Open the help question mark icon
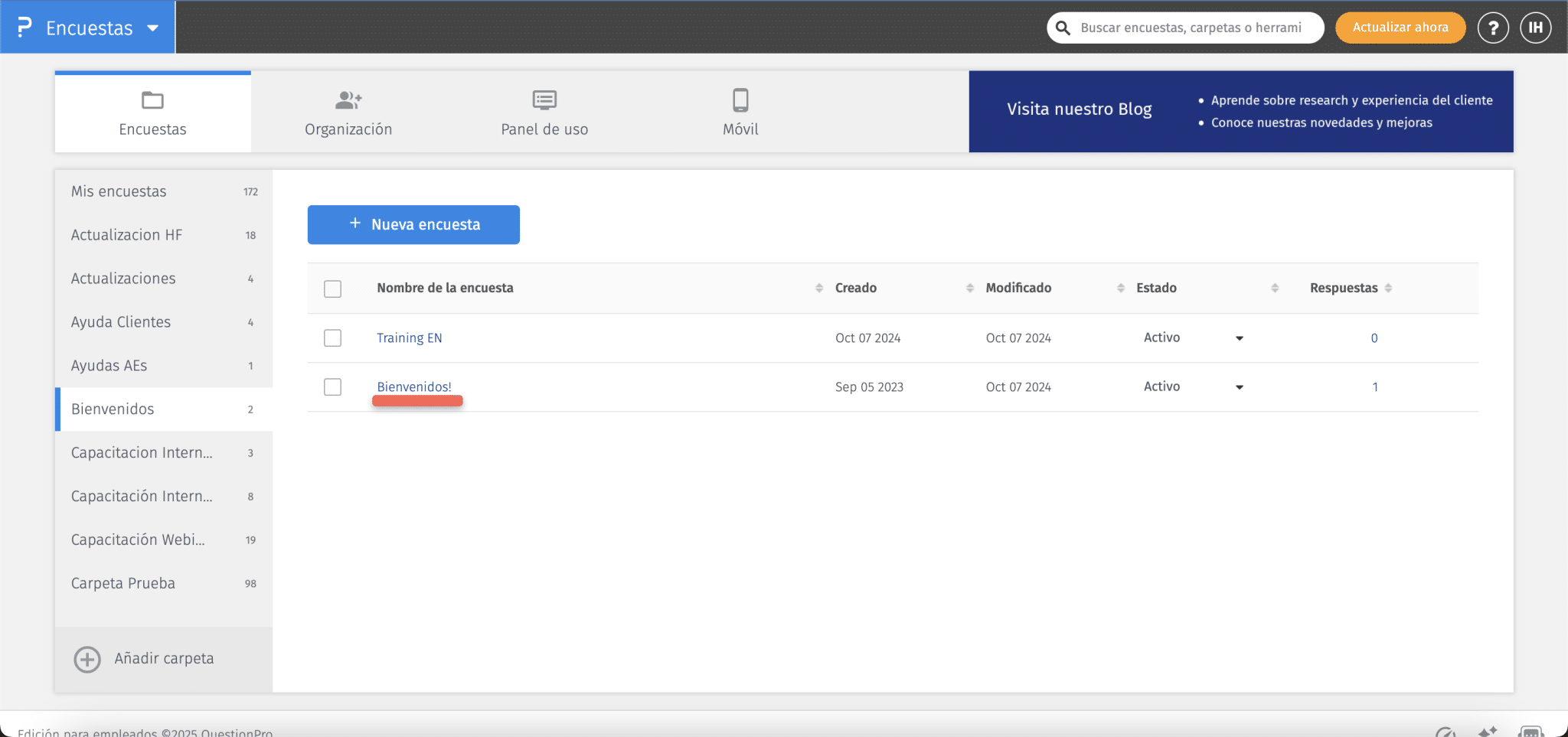This screenshot has height=737, width=1568. [1493, 27]
